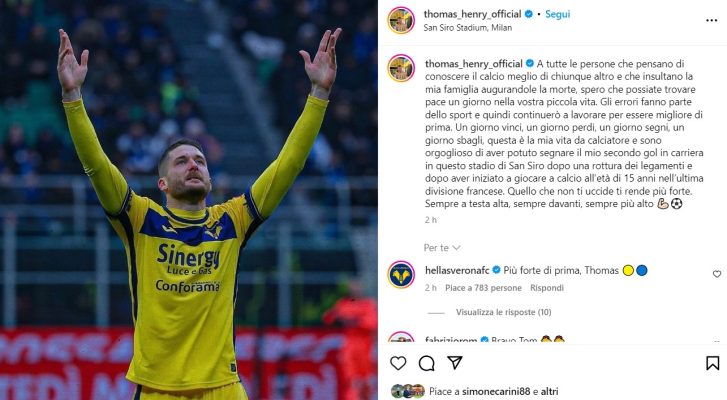This screenshot has width=727, height=400.
Task: Open comments with the speech bubble icon
Action: point(426,363)
